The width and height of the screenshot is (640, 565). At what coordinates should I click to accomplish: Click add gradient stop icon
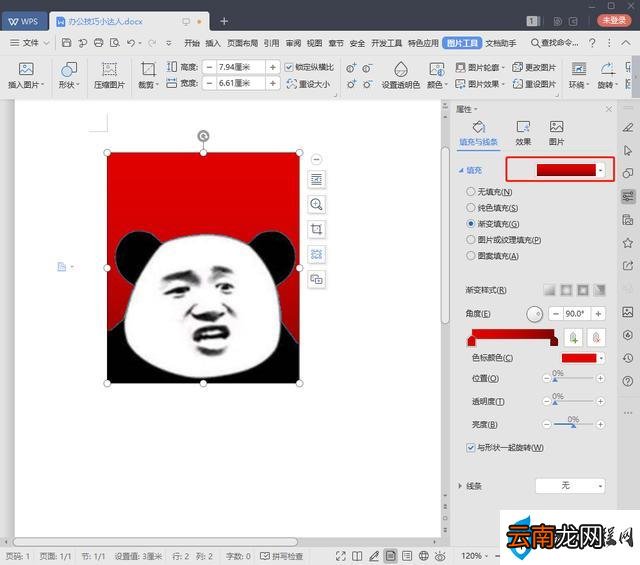[573, 338]
